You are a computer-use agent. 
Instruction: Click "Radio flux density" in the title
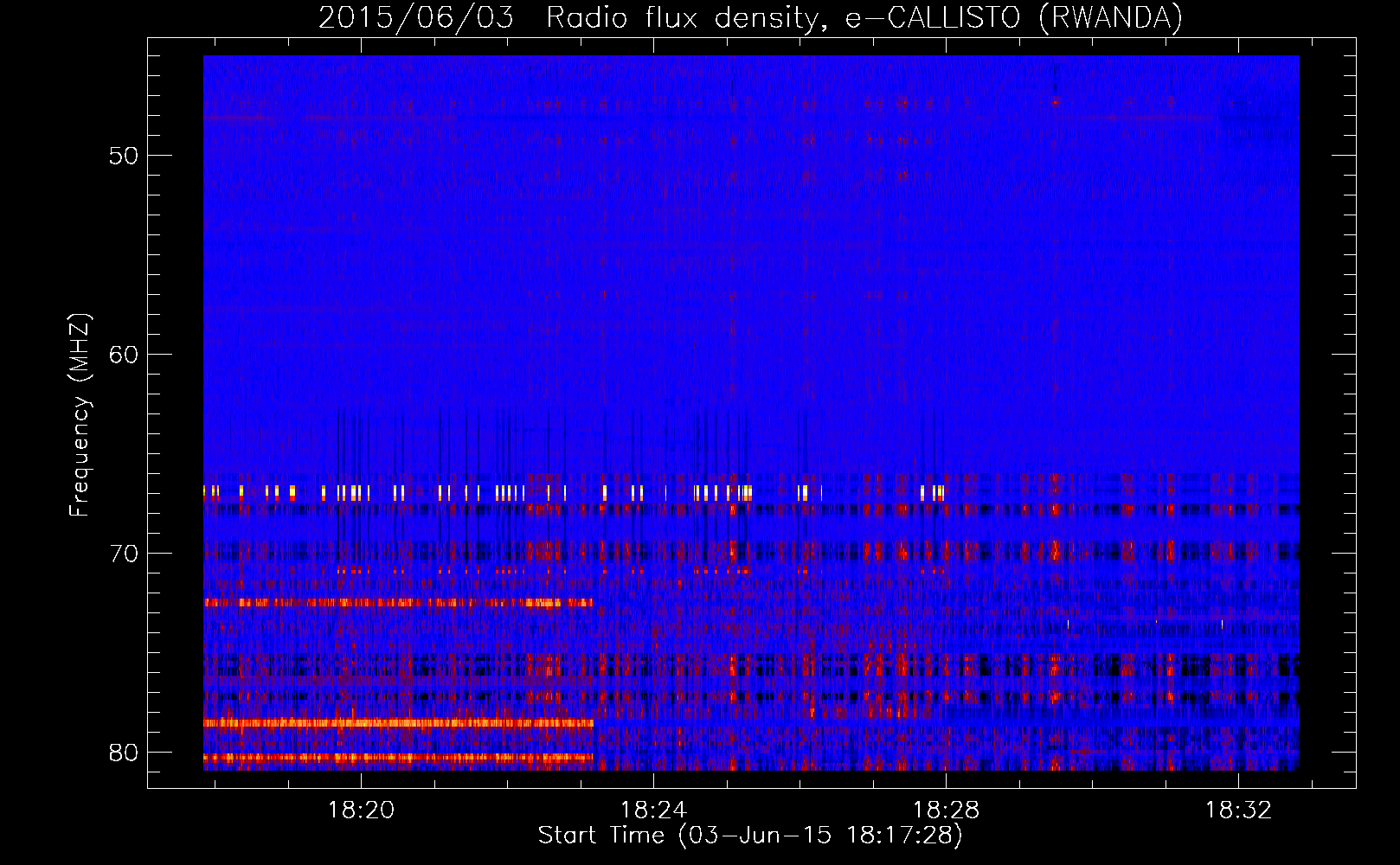tap(682, 18)
